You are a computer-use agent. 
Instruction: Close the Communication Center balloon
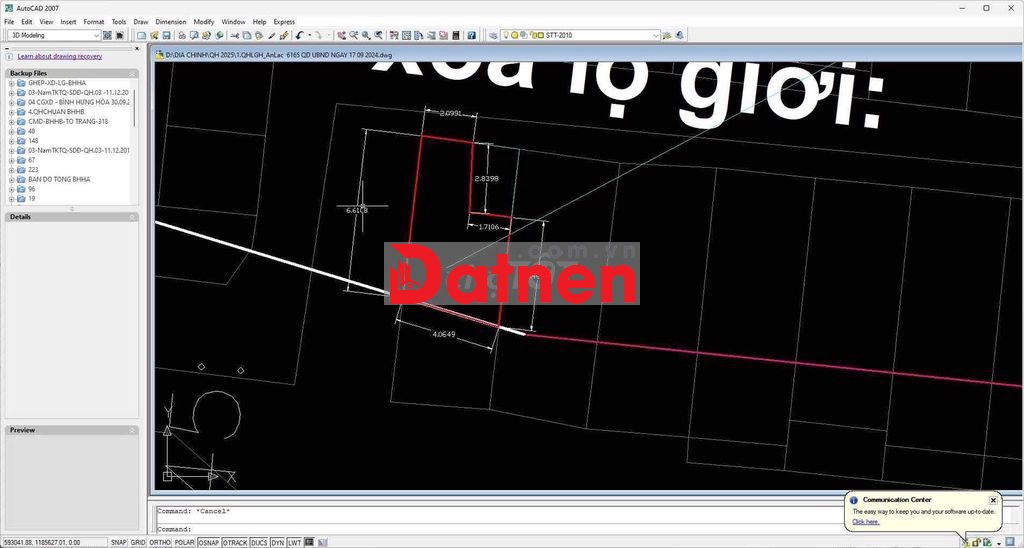pos(993,500)
